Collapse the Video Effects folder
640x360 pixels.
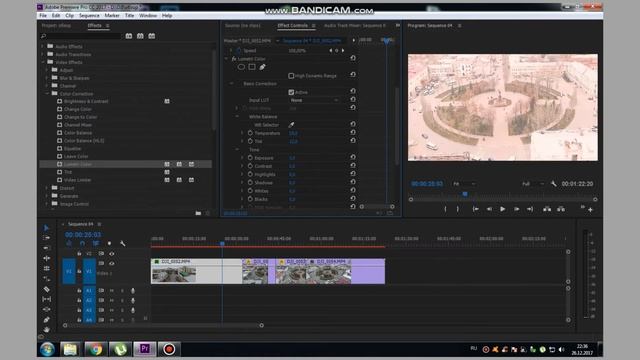[42, 62]
